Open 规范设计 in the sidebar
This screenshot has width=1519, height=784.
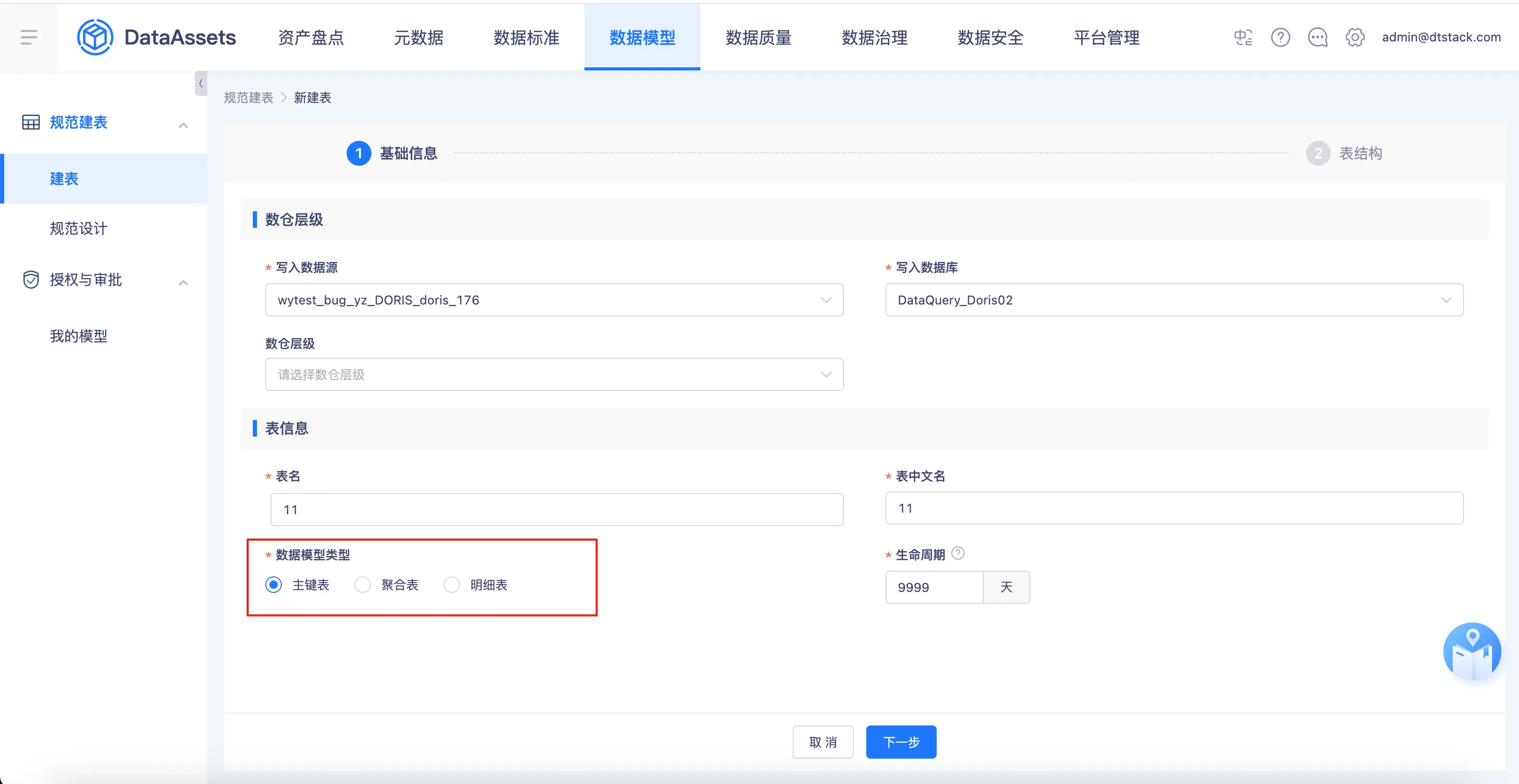[x=78, y=228]
